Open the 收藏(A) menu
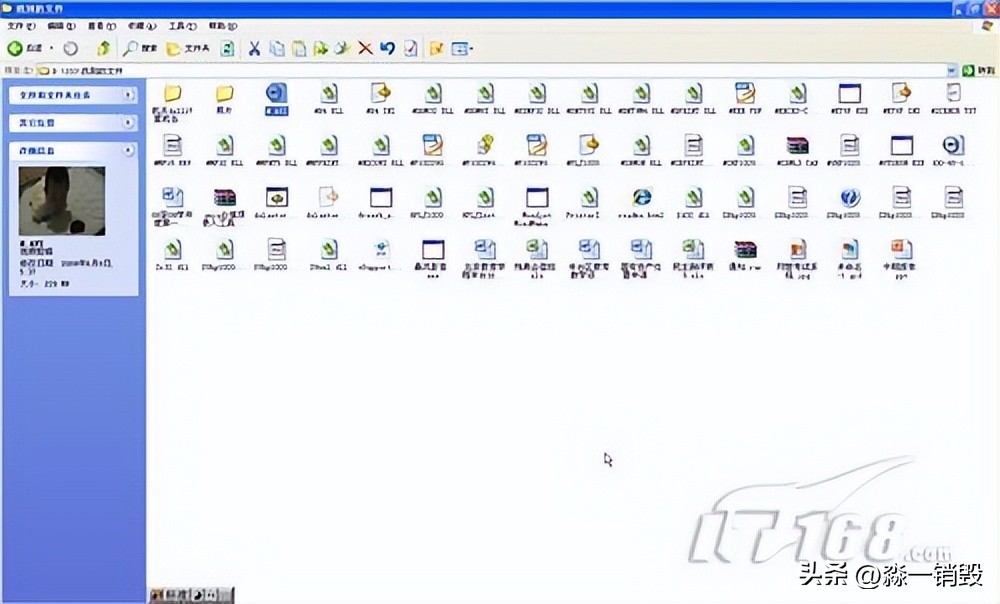This screenshot has height=604, width=1000. coord(142,26)
